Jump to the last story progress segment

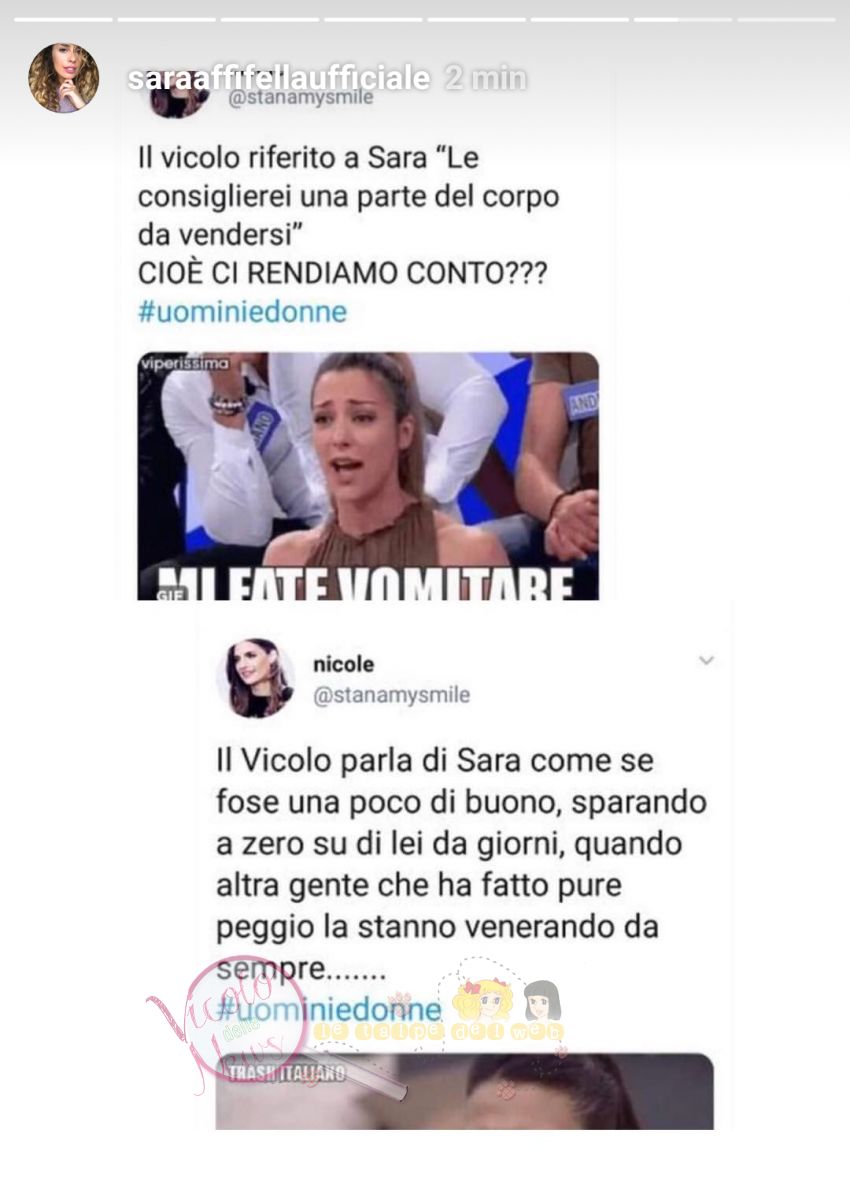[786, 19]
